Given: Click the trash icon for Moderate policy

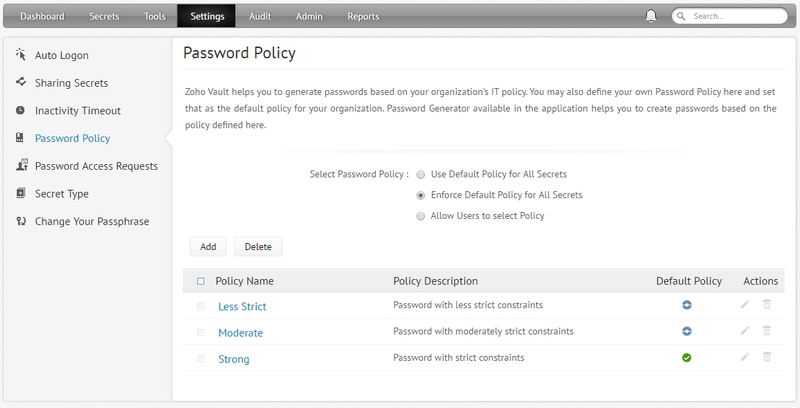Looking at the screenshot, I should [766, 331].
